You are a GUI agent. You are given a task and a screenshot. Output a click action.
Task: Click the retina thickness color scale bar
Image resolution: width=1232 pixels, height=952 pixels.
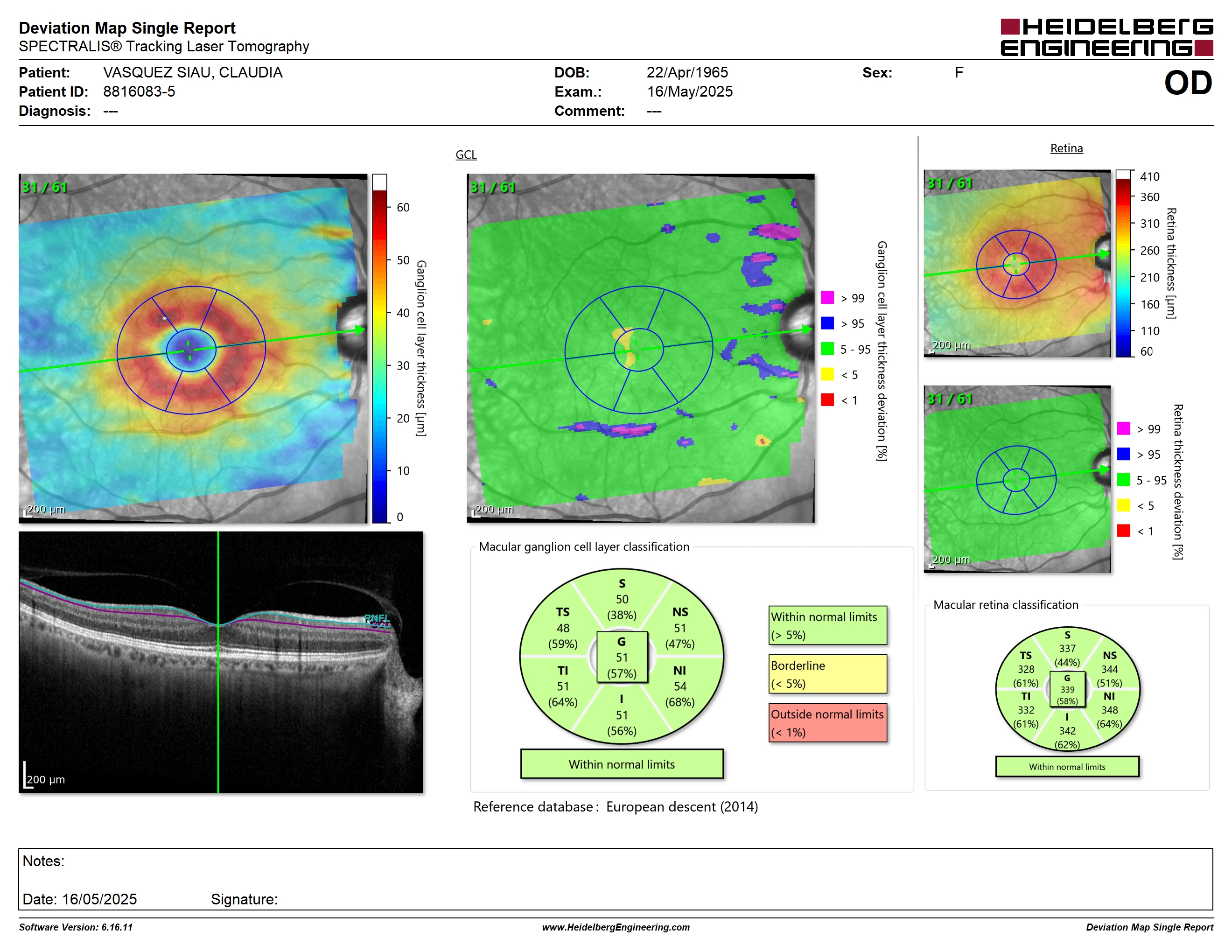(x=1124, y=263)
